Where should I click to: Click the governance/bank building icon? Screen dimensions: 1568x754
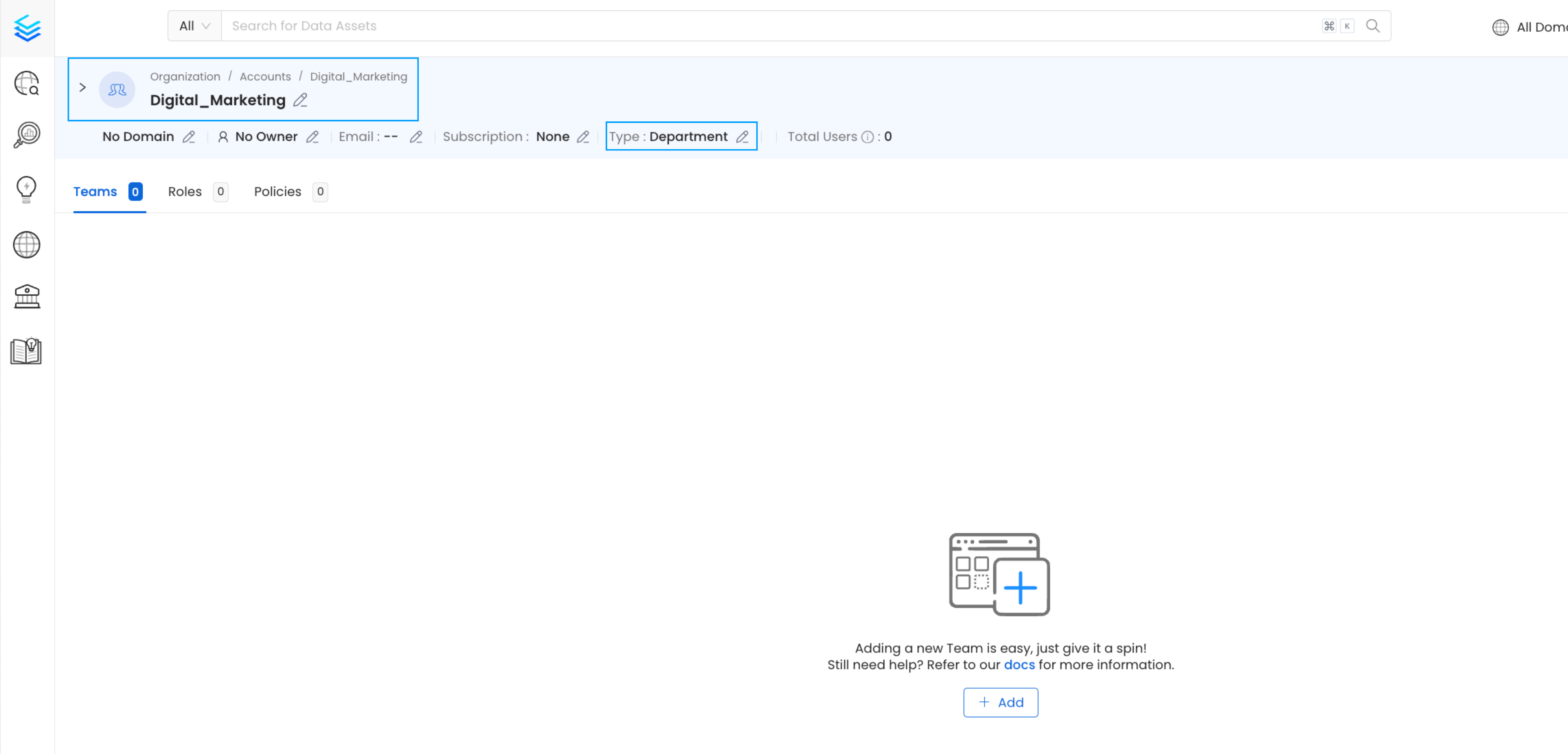(27, 297)
